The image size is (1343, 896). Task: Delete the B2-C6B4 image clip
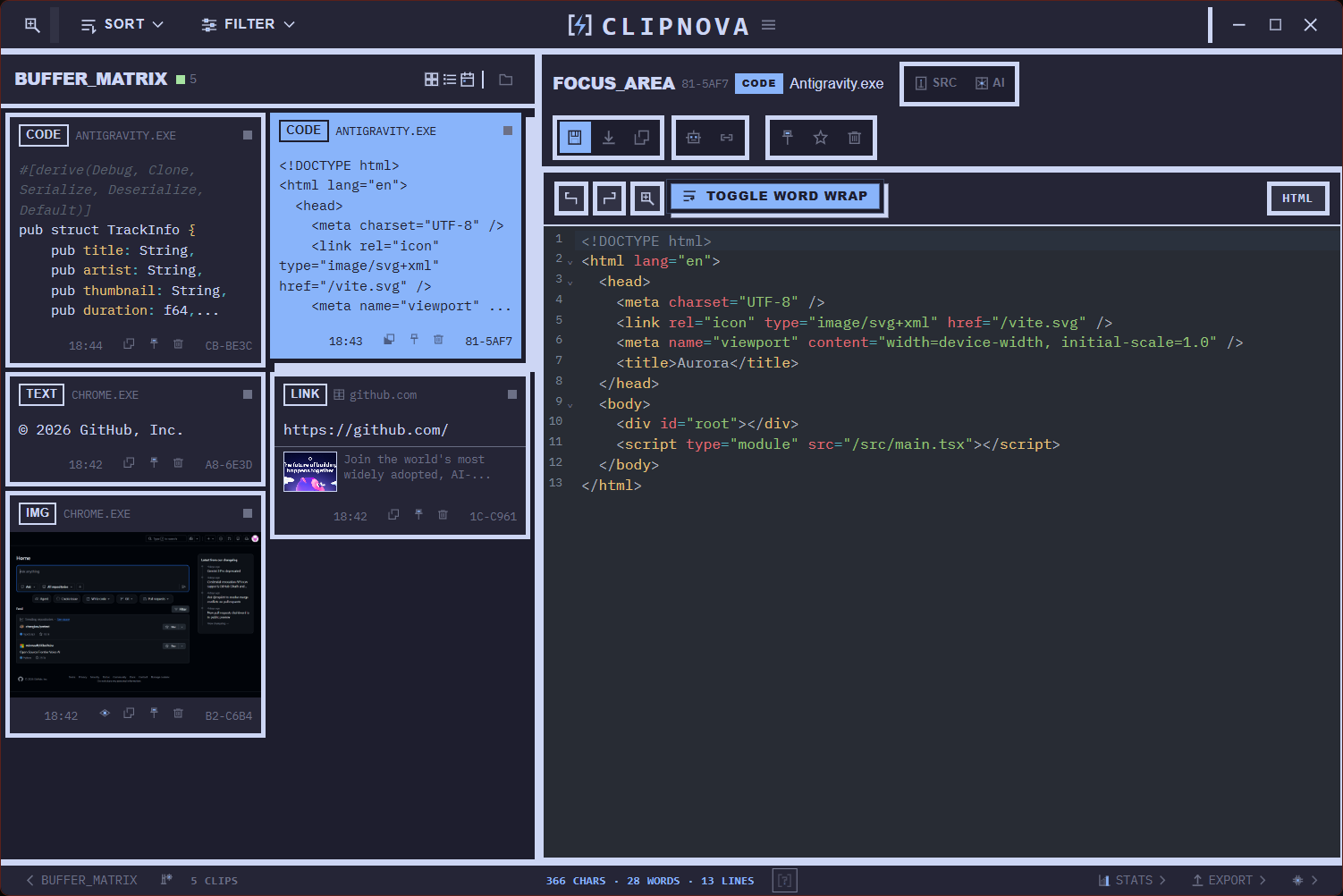pos(178,714)
